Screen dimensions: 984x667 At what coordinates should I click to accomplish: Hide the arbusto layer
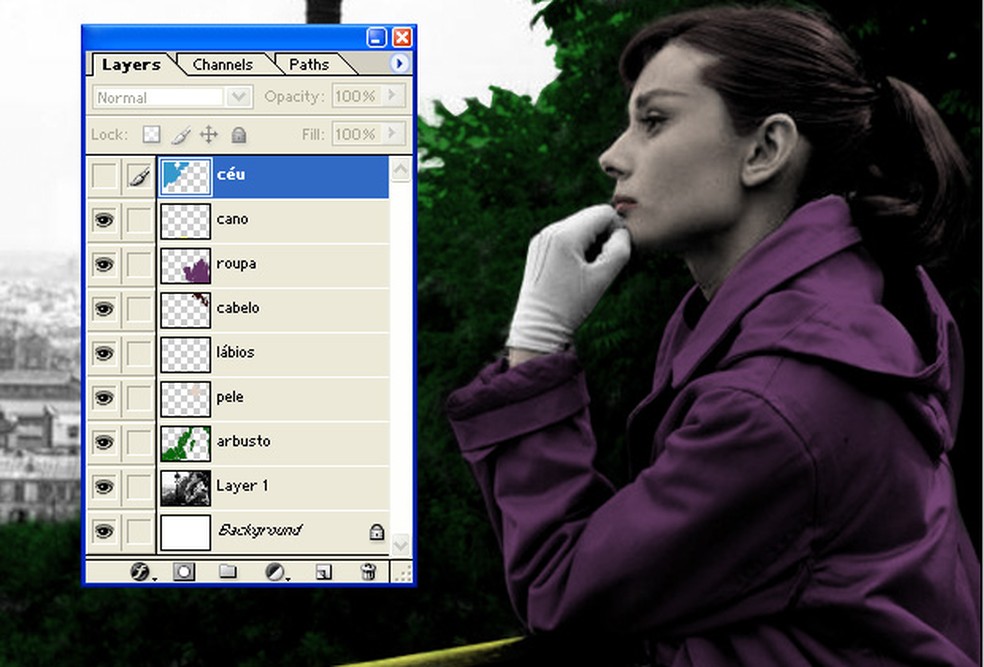click(x=104, y=443)
